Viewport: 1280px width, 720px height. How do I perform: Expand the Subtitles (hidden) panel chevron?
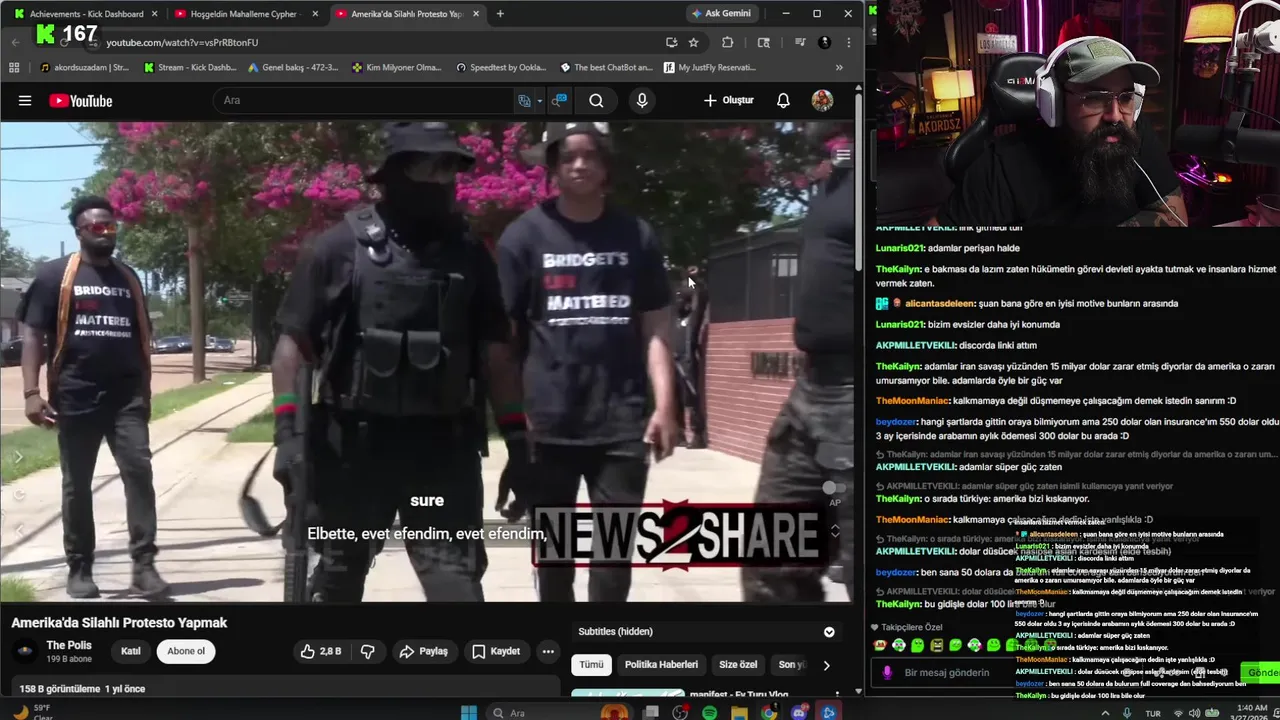(829, 632)
